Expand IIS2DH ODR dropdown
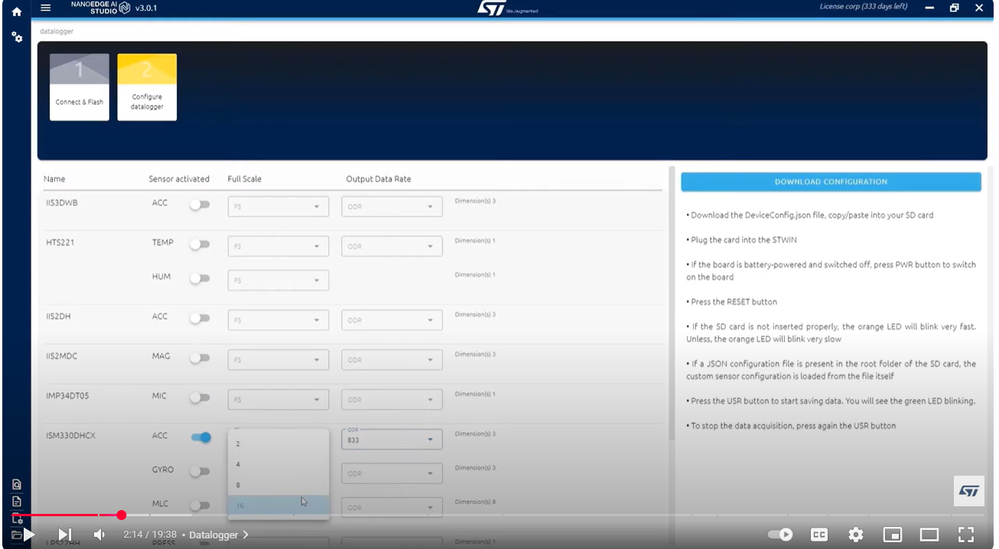 coord(391,320)
